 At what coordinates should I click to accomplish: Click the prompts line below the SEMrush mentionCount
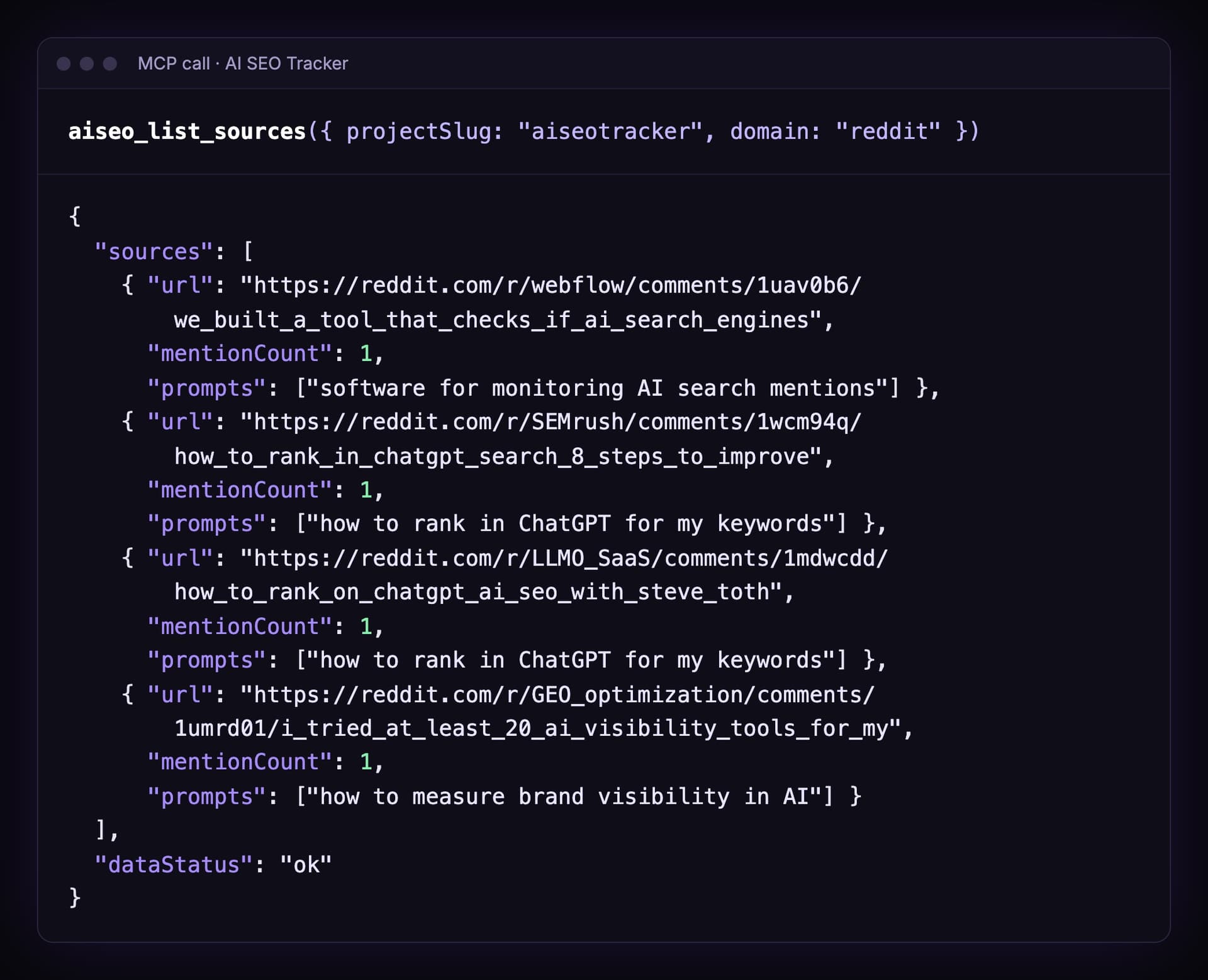tap(517, 524)
